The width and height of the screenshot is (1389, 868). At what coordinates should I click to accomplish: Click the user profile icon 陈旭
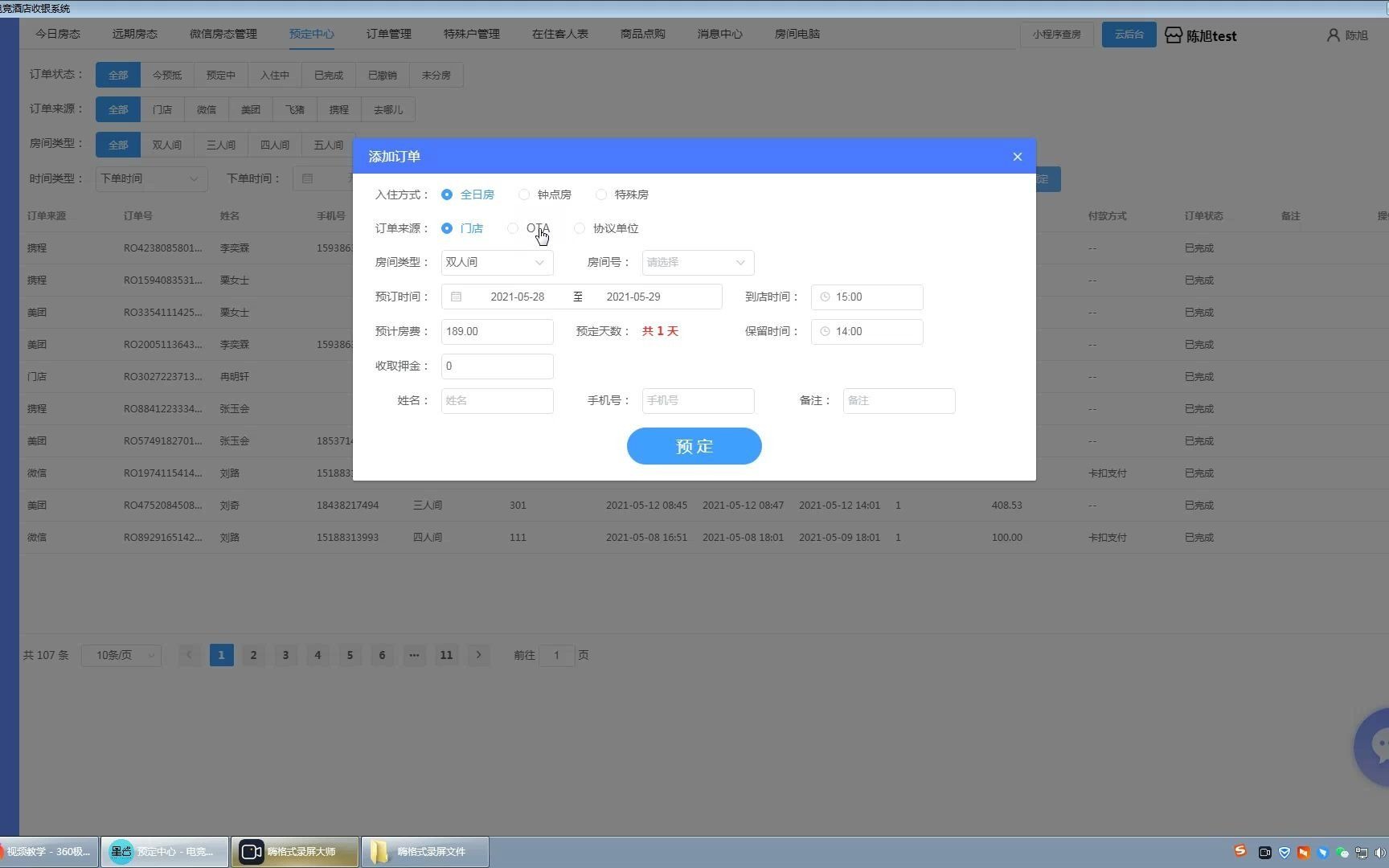(x=1334, y=35)
